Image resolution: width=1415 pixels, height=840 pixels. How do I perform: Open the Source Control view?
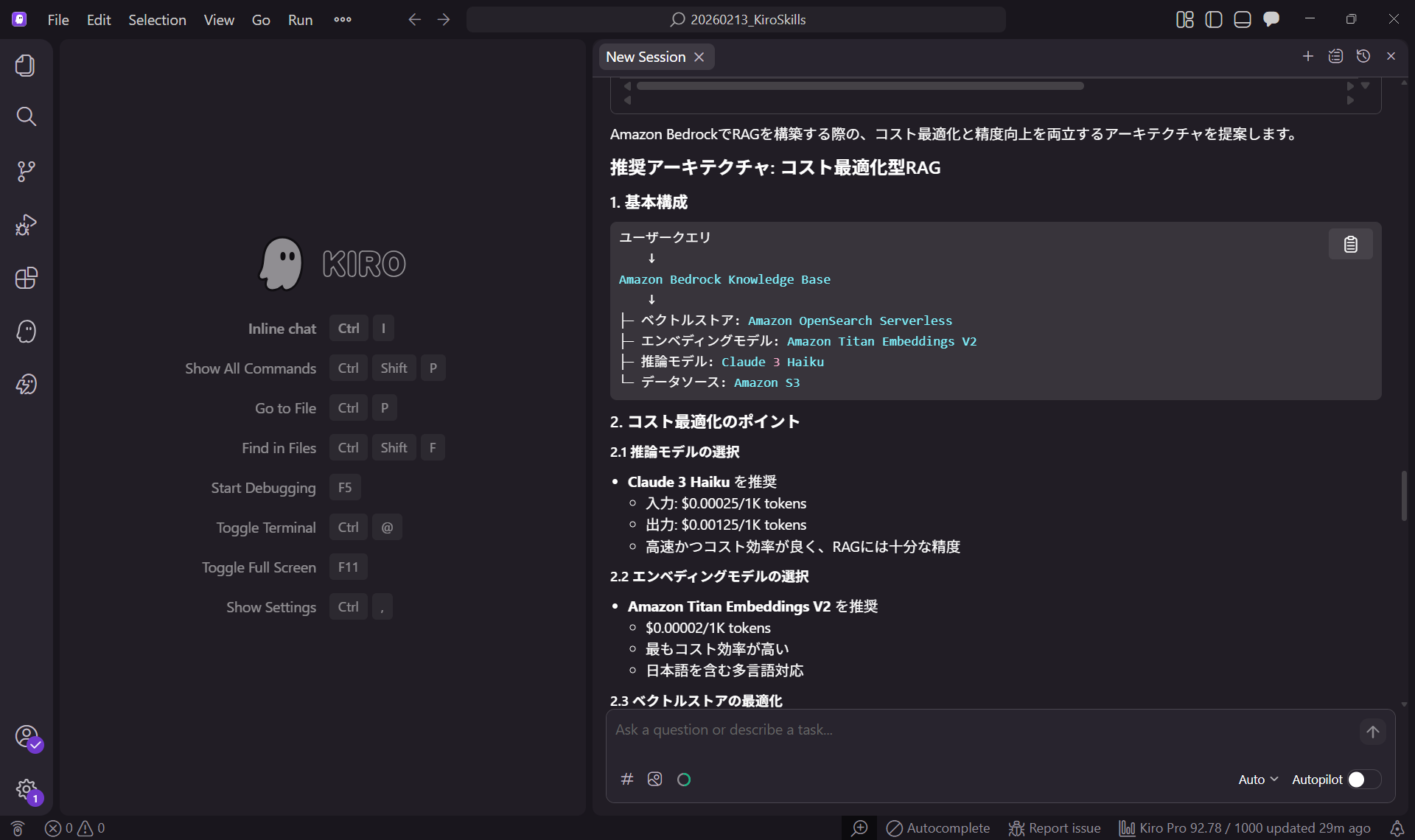point(26,171)
